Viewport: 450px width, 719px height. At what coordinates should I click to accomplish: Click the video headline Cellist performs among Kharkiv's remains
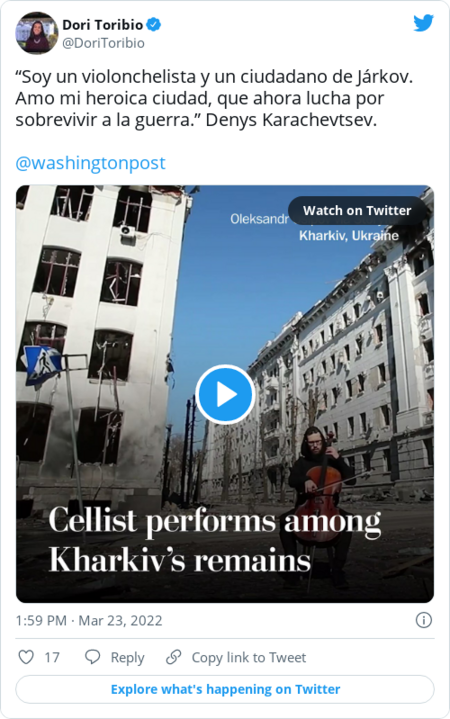215,540
